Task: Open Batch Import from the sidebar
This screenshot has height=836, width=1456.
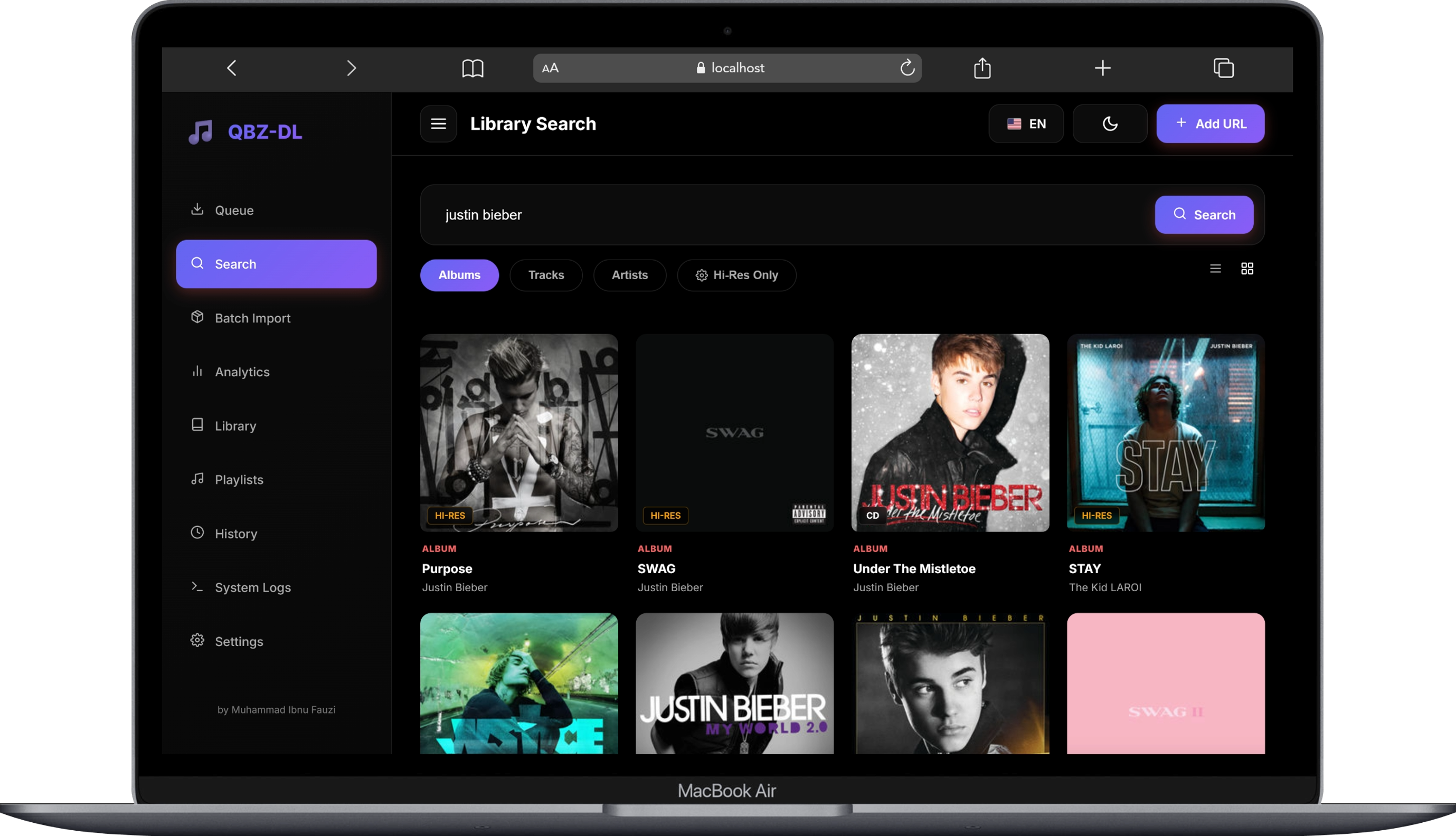Action: 276,318
